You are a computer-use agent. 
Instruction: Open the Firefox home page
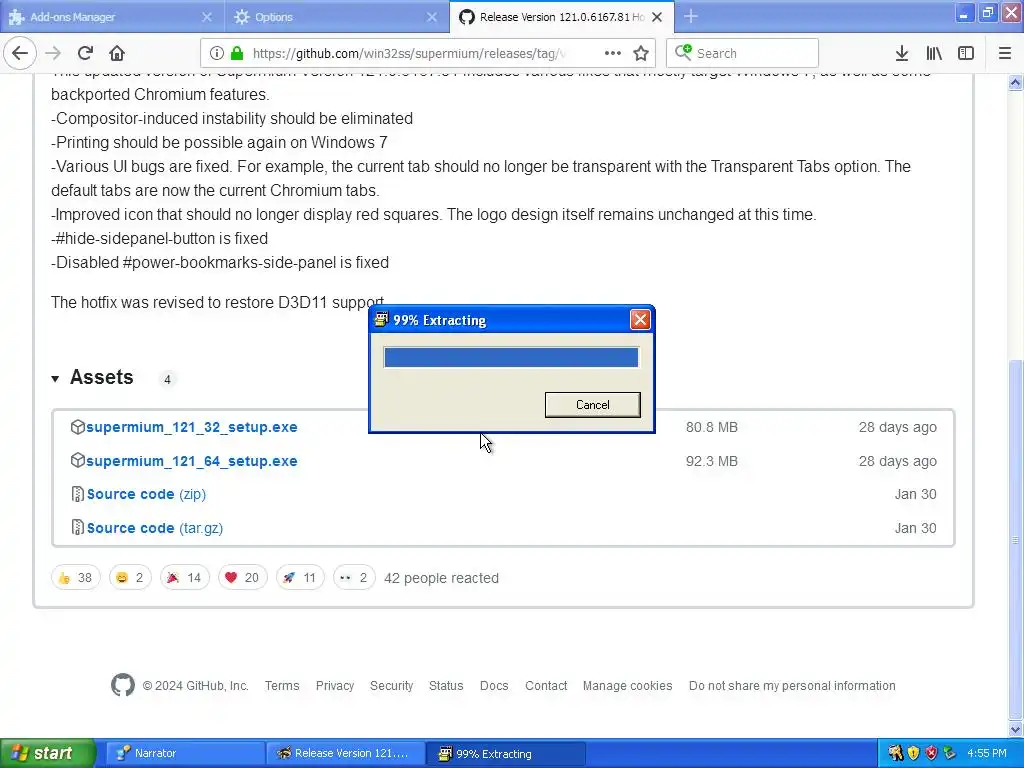pos(116,53)
